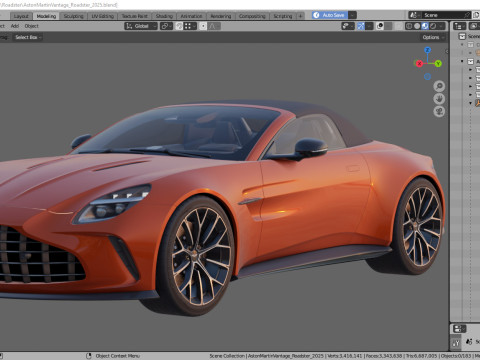Image resolution: width=480 pixels, height=360 pixels.
Task: Switch to the UV Editing workspace tab
Action: pos(102,16)
